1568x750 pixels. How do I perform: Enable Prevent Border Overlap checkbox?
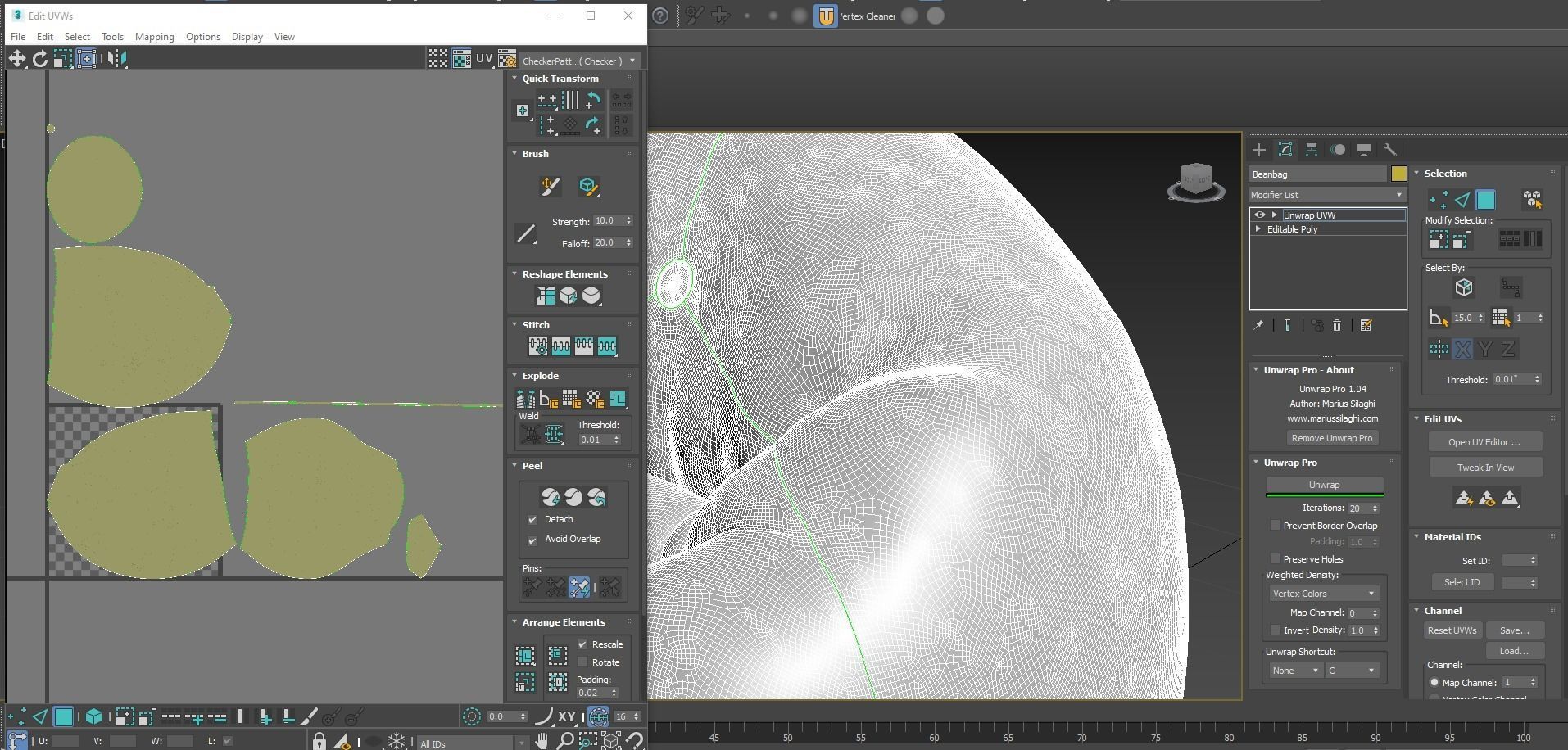(x=1275, y=526)
